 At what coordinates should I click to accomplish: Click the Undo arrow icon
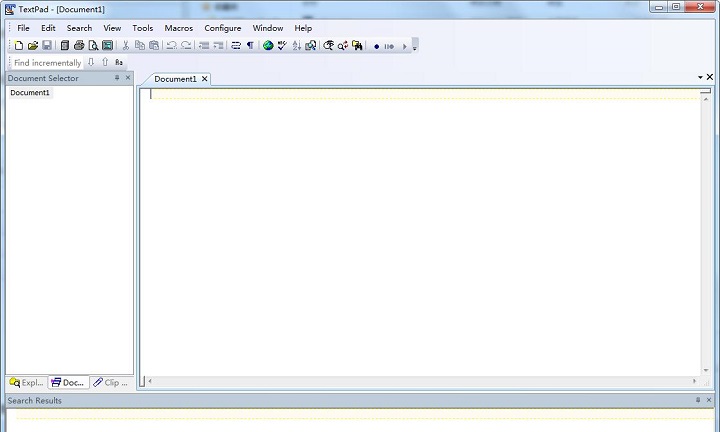172,45
